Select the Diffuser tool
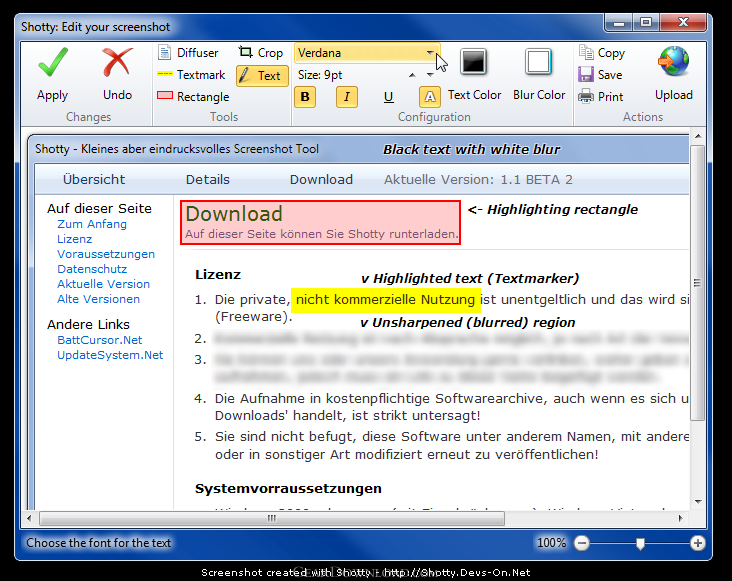Image resolution: width=732 pixels, height=581 pixels. [188, 53]
